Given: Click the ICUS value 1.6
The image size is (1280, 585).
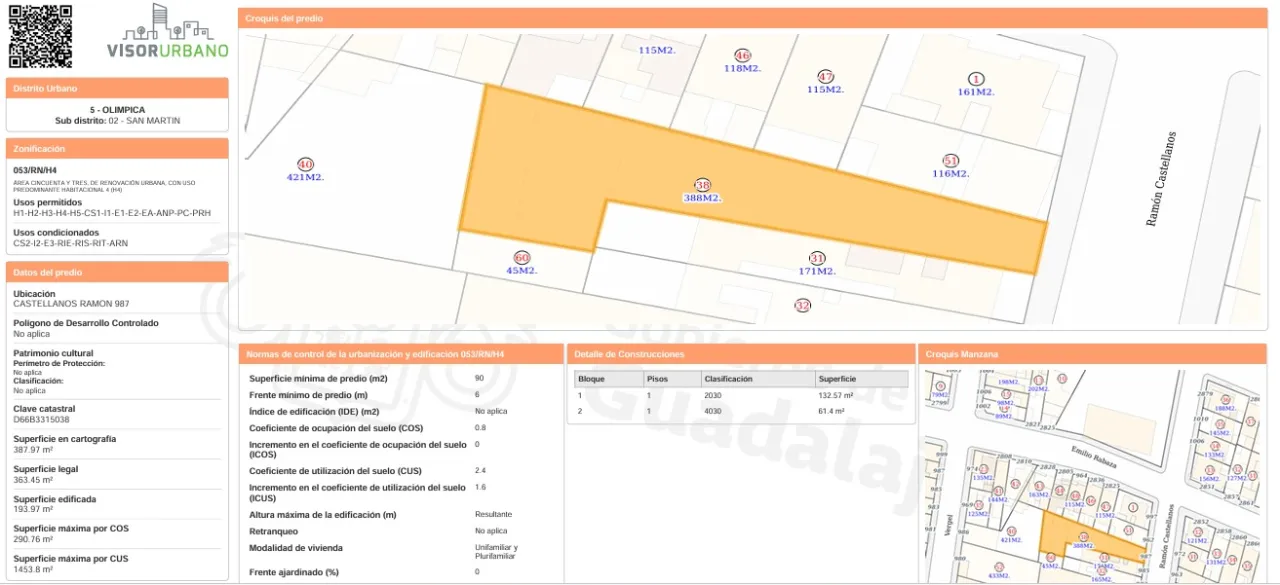Looking at the screenshot, I should click(480, 487).
